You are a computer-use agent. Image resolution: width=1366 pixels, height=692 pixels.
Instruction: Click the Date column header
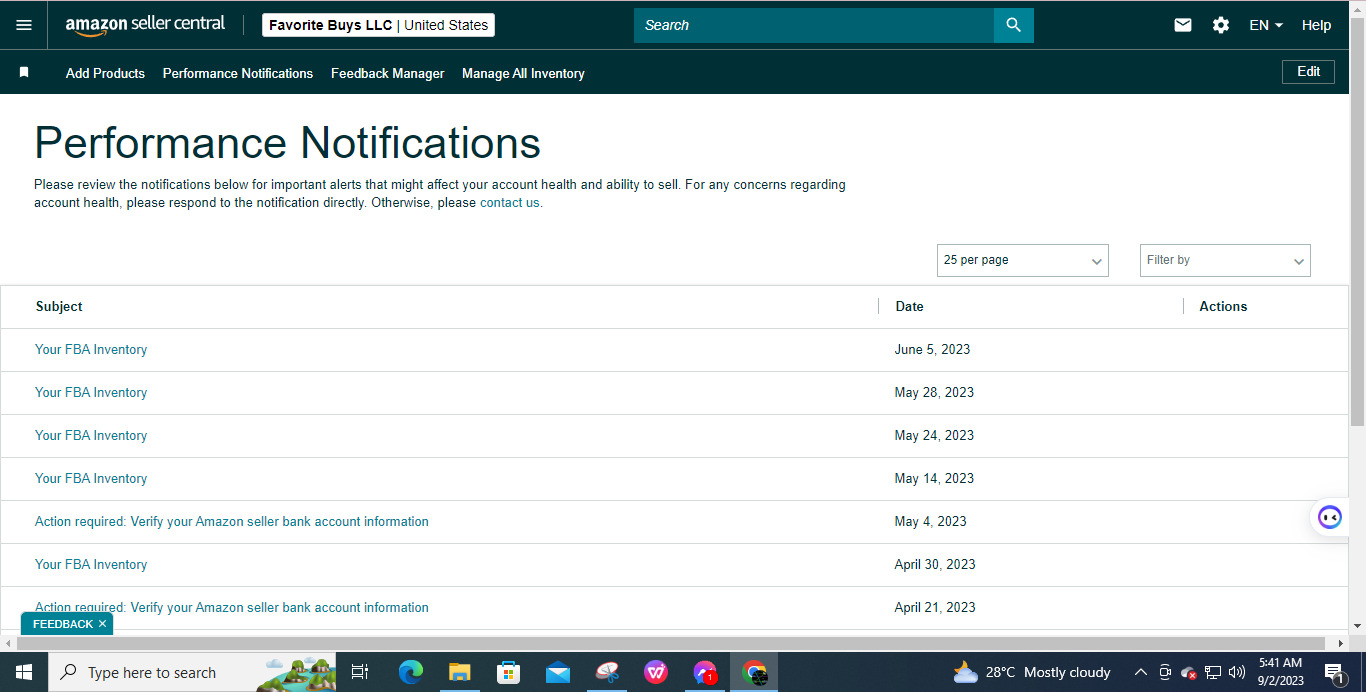[909, 306]
